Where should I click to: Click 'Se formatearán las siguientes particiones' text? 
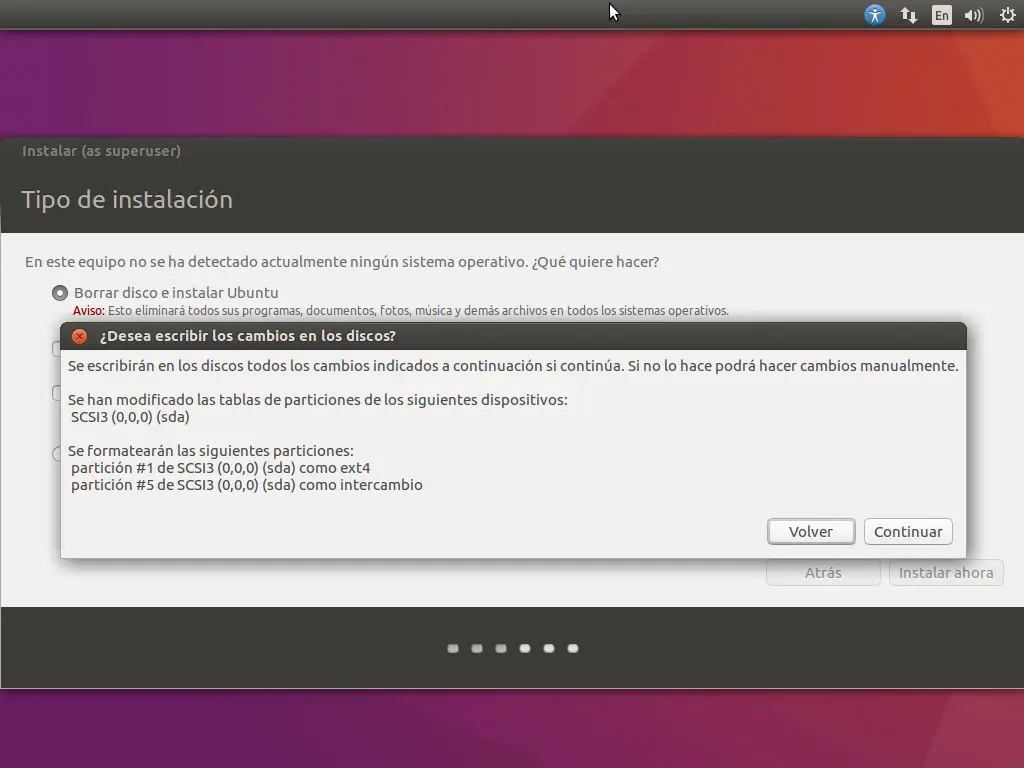[211, 451]
